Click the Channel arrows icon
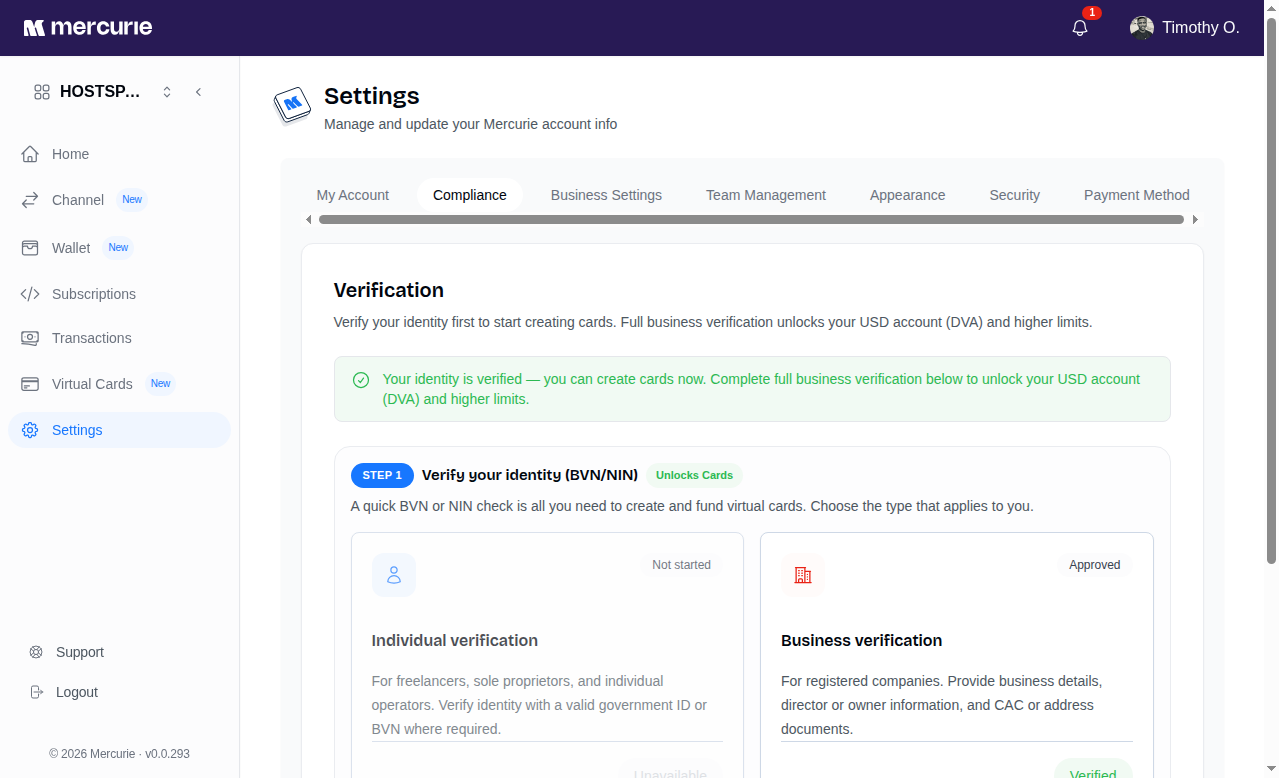The height and width of the screenshot is (778, 1279). tap(30, 200)
